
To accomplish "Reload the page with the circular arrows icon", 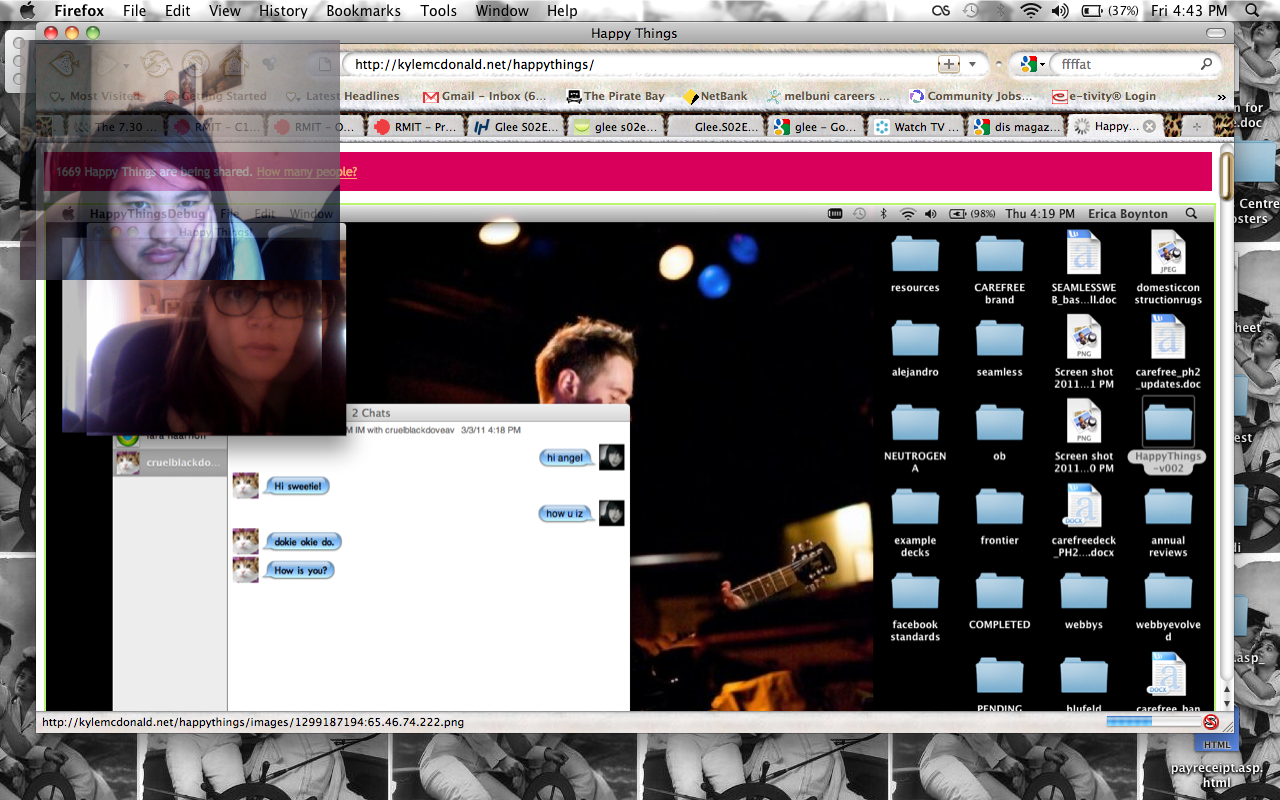I will 155,65.
